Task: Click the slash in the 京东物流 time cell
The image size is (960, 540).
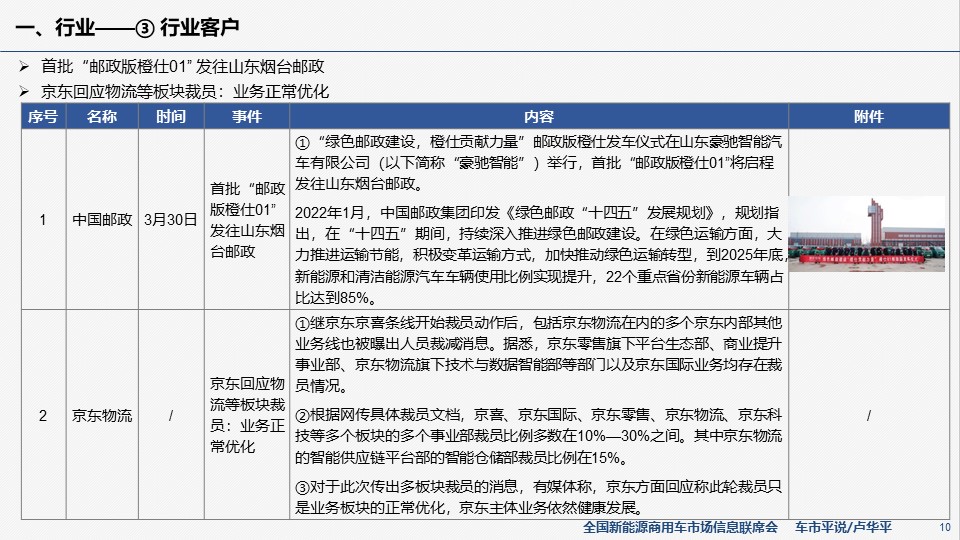Action: (x=171, y=416)
